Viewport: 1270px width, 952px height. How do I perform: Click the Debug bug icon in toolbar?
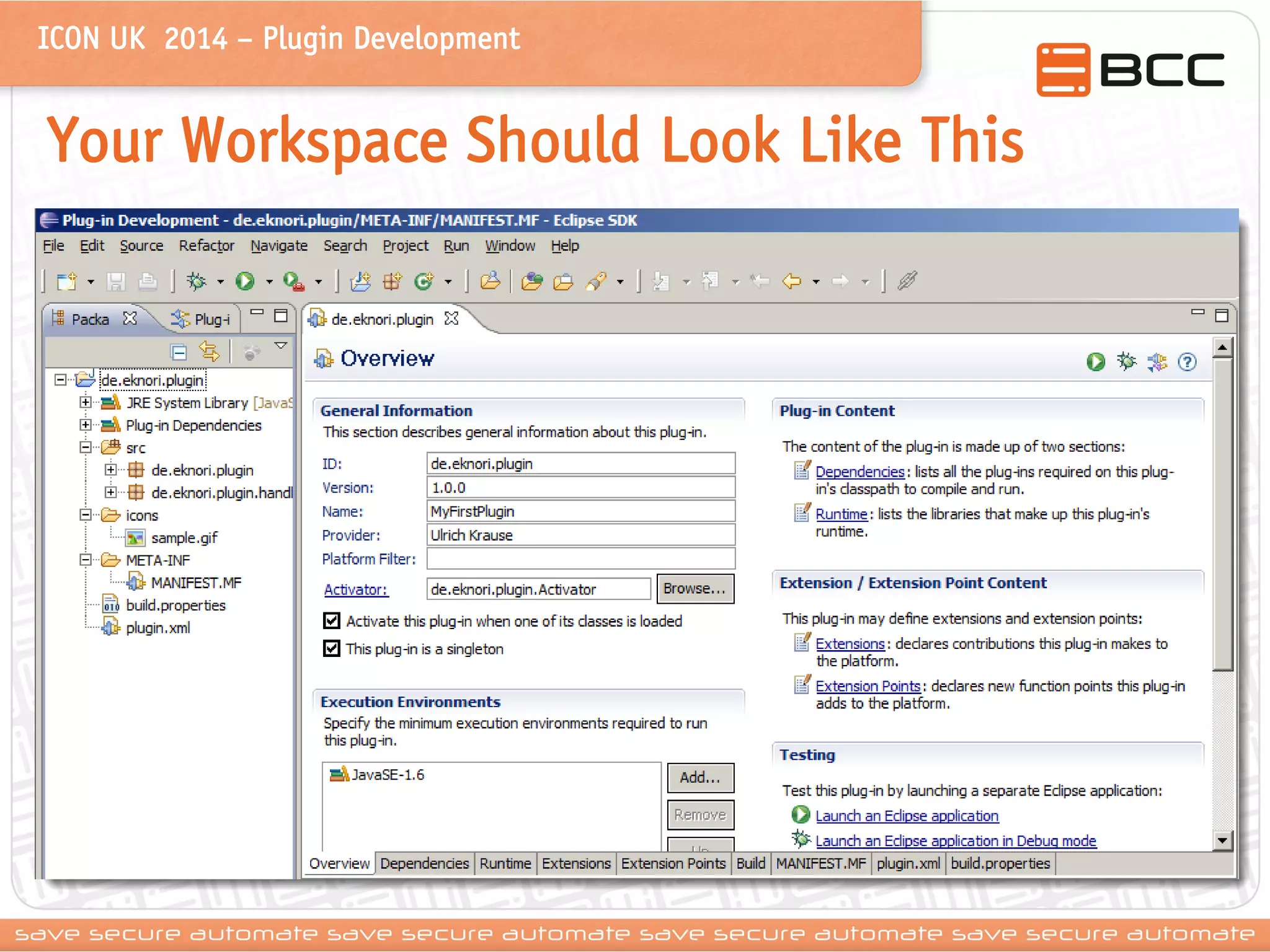tap(197, 281)
